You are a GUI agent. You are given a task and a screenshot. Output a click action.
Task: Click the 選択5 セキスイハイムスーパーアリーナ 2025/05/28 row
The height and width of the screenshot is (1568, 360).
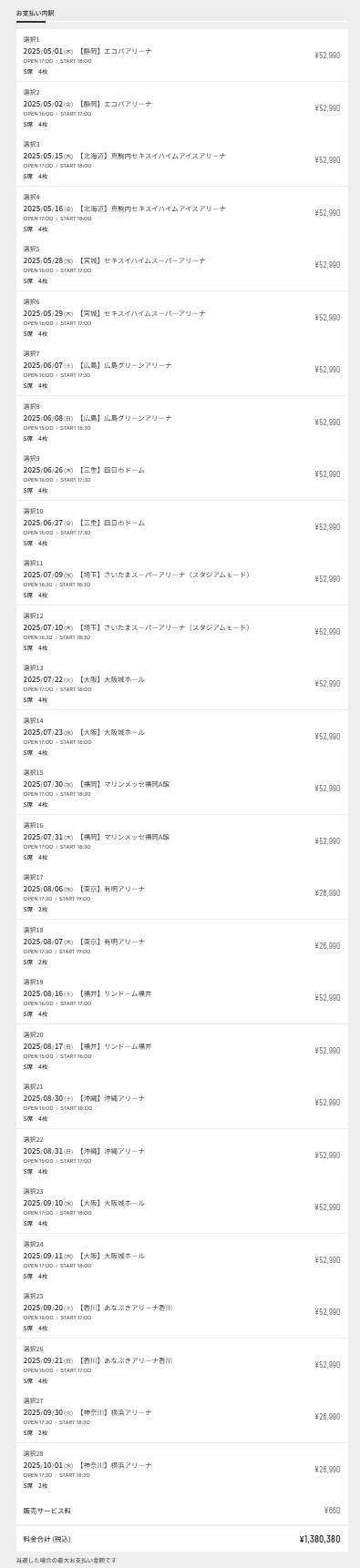181,265
